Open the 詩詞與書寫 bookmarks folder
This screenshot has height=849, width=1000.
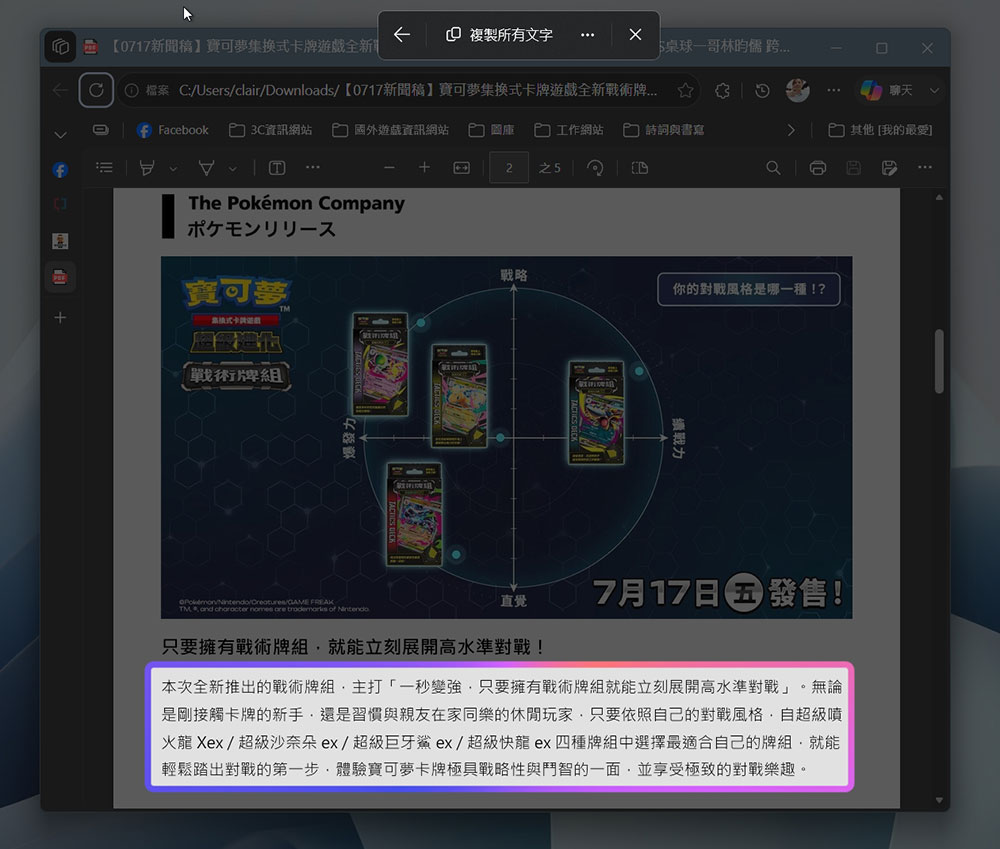[664, 130]
